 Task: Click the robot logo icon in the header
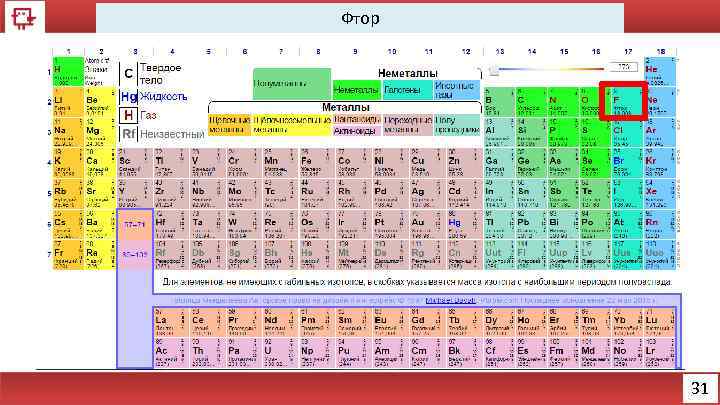click(x=22, y=18)
